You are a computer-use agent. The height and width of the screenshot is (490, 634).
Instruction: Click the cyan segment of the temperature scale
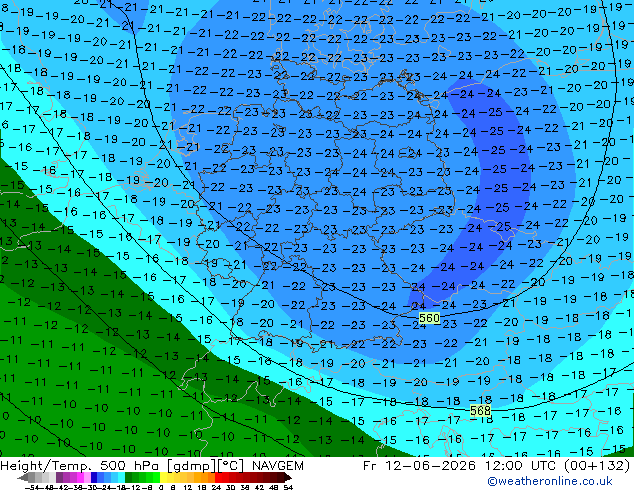click(x=121, y=477)
